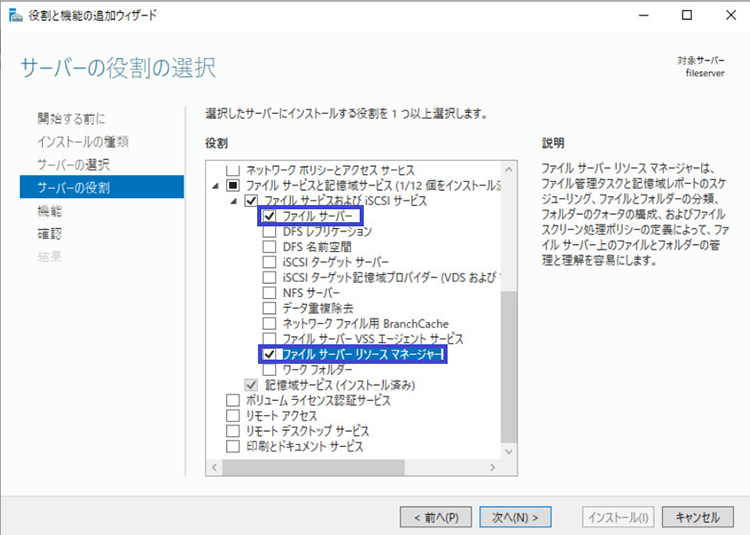Enable the DFS レプリケーション checkbox
Screen dimensions: 750x535
269,231
